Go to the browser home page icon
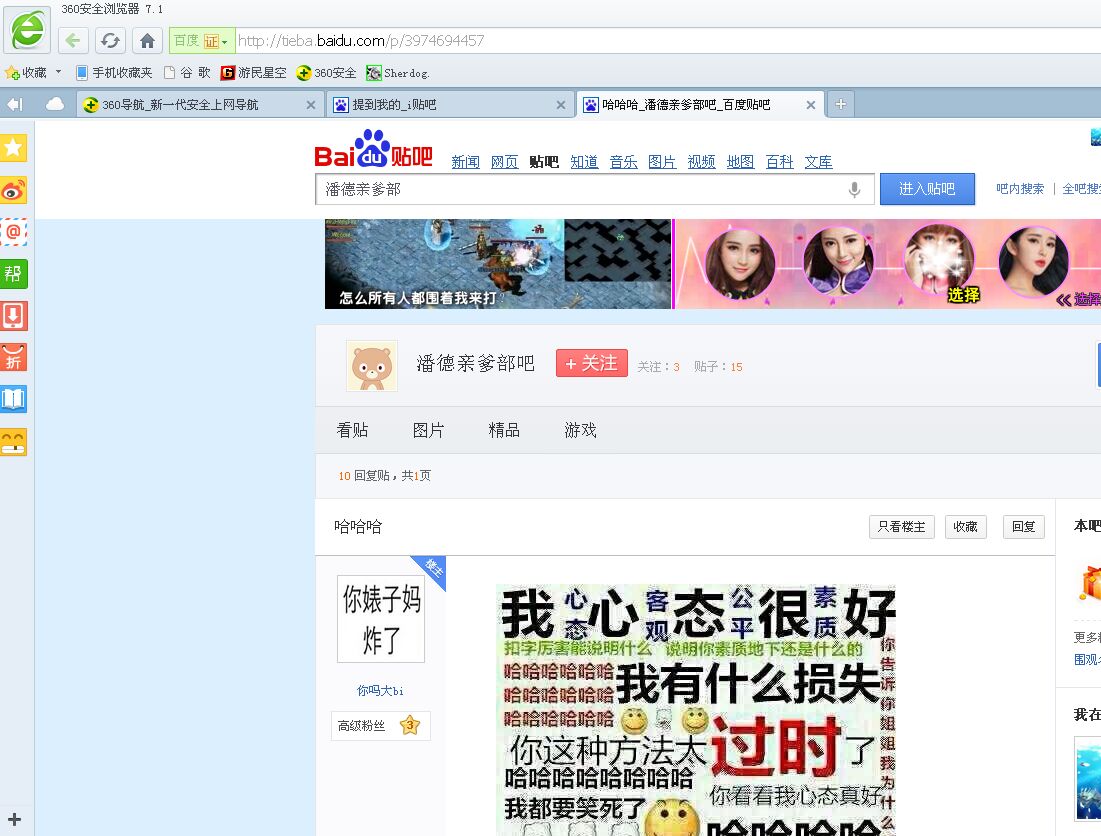This screenshot has width=1101, height=836. (x=147, y=41)
